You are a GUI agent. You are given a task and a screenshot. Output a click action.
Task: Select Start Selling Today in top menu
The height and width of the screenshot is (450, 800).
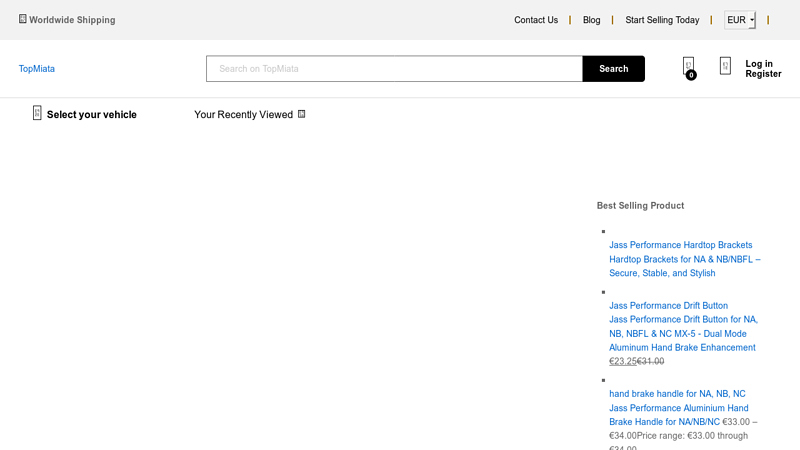[662, 20]
